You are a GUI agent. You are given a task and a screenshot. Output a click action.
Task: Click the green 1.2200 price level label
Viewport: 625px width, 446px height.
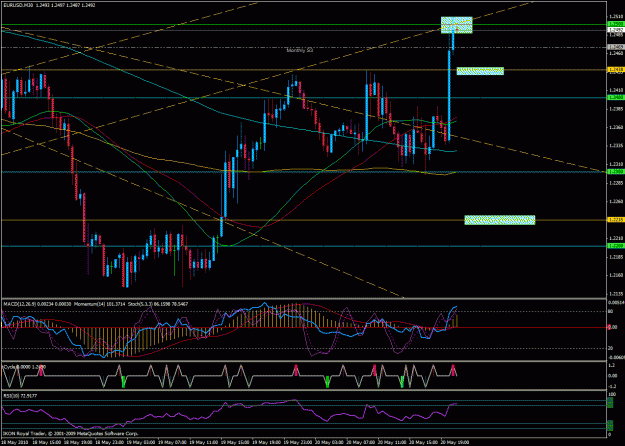point(615,246)
